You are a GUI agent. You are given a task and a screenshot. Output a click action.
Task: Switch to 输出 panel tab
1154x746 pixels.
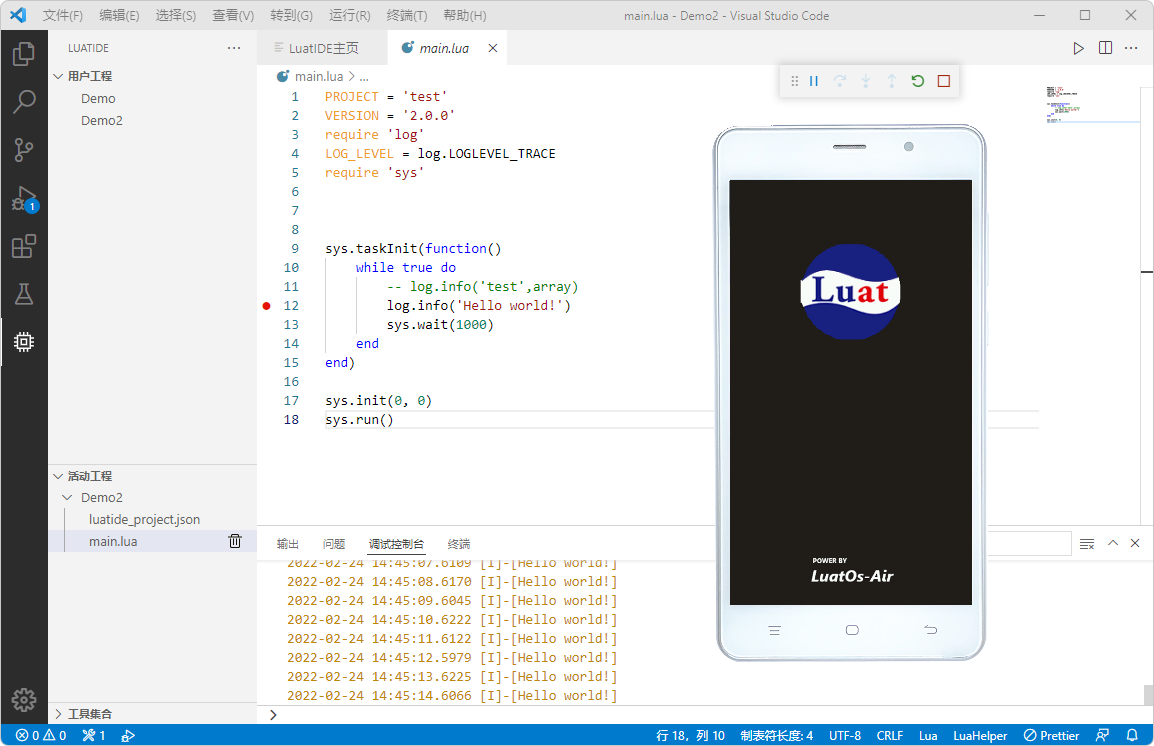click(288, 544)
